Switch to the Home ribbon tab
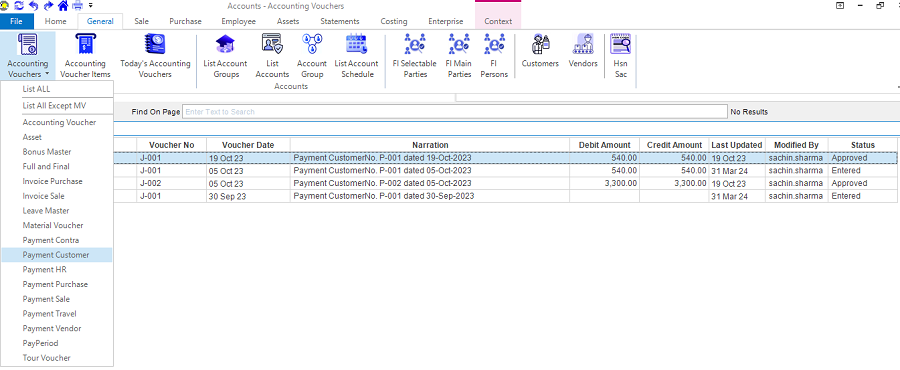Image resolution: width=900 pixels, height=370 pixels. pos(56,21)
